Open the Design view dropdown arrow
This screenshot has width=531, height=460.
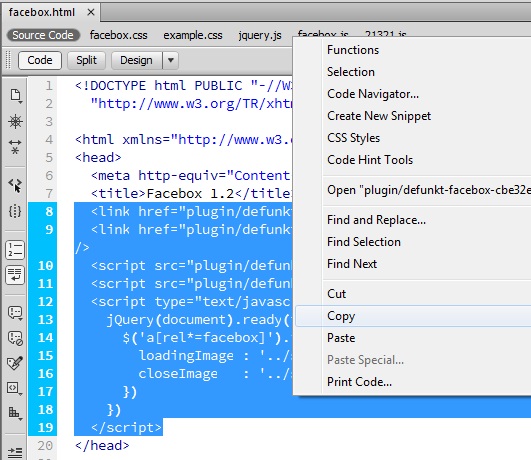click(x=171, y=60)
